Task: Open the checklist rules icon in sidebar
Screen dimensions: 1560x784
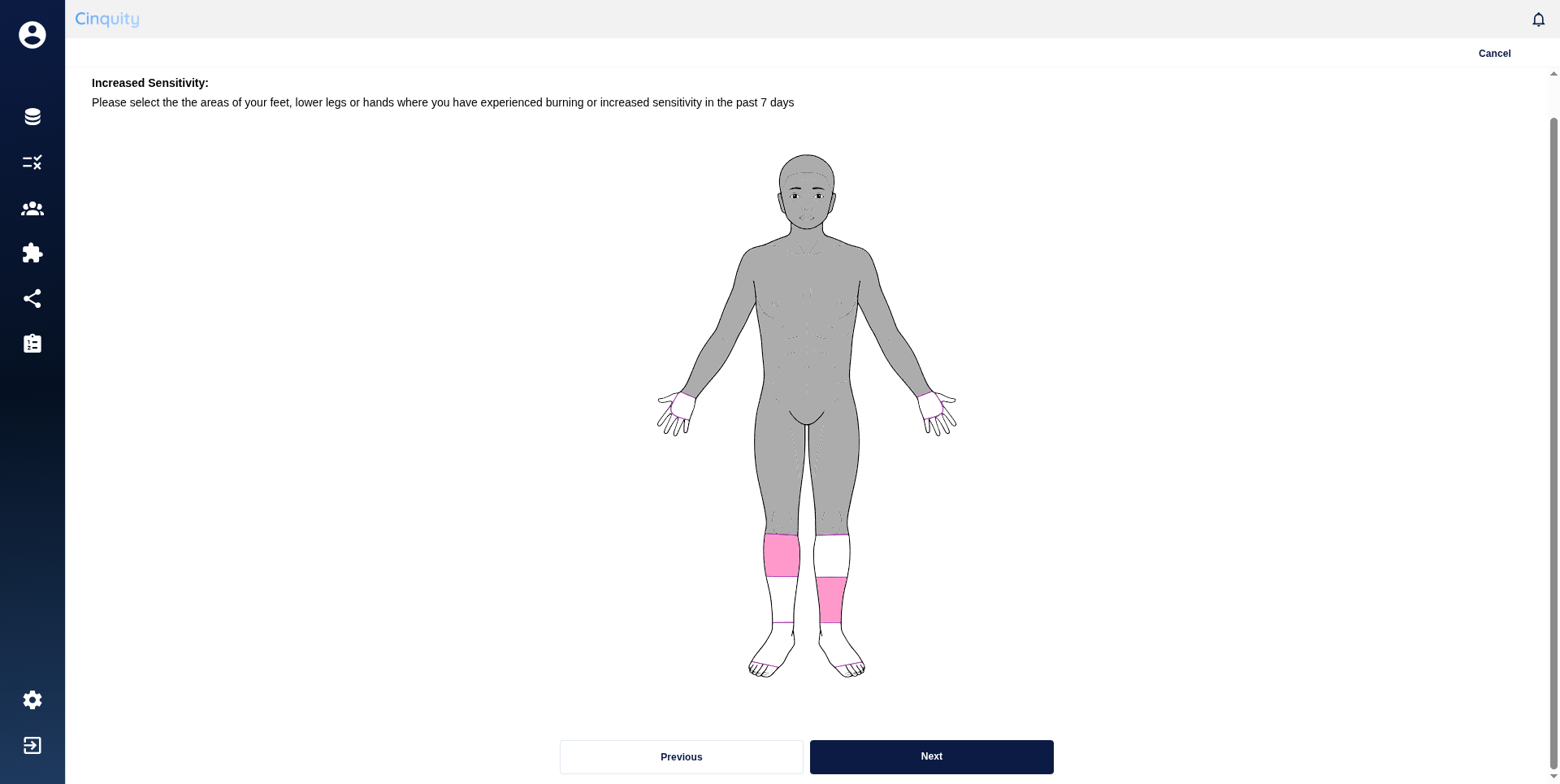Action: [x=32, y=162]
